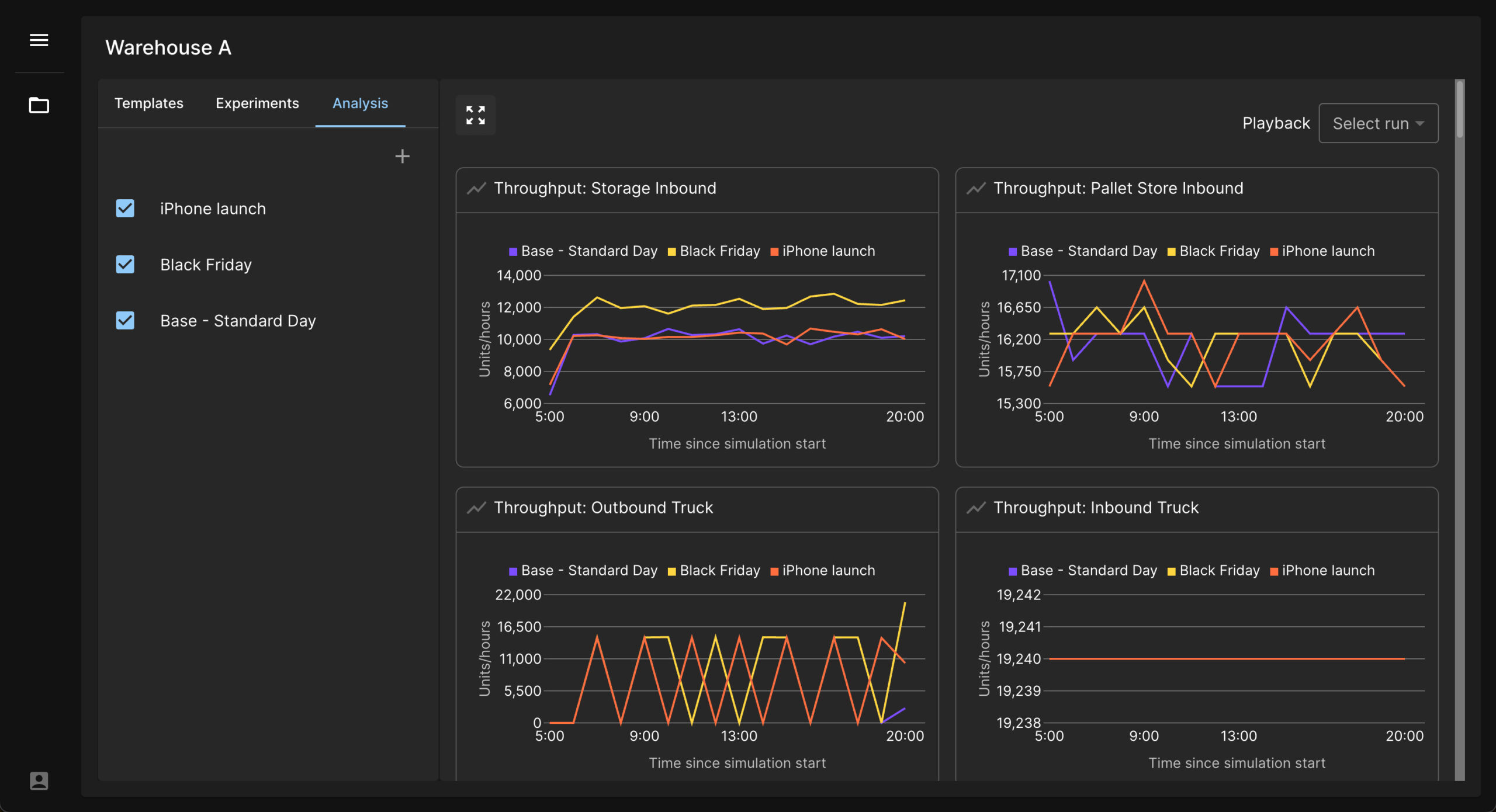Screen dimensions: 1496x812
Task: Switch to the Templates tab
Action: tap(148, 103)
